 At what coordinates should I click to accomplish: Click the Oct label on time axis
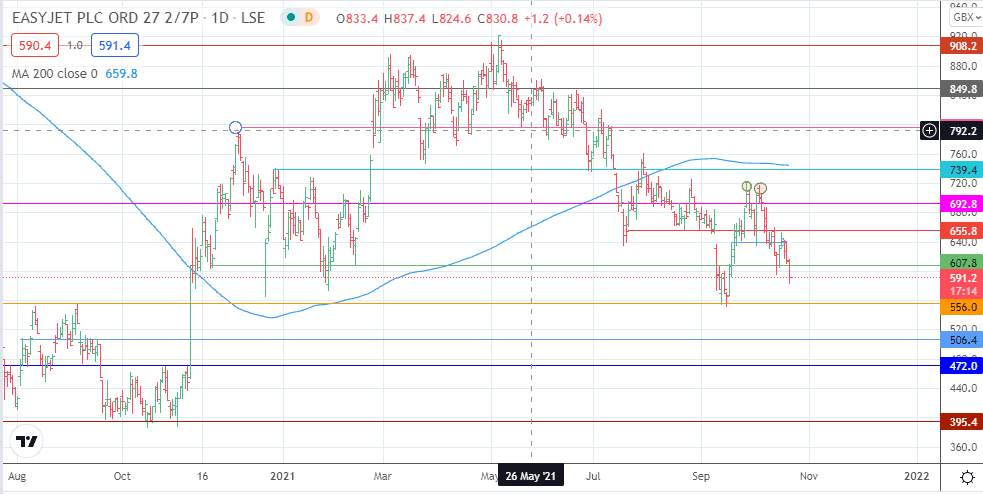[122, 476]
